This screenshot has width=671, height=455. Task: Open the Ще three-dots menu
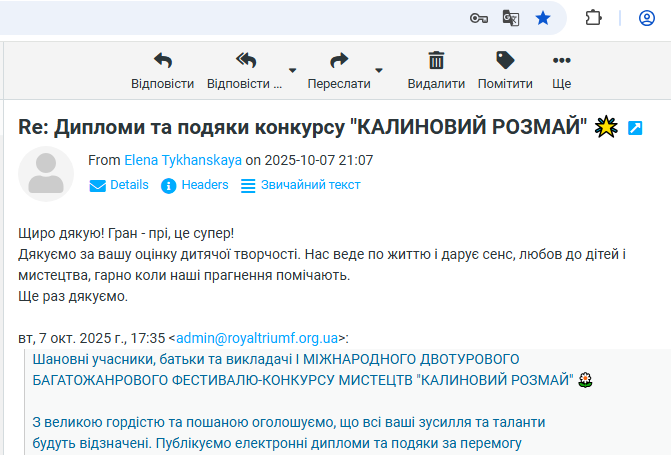click(562, 61)
